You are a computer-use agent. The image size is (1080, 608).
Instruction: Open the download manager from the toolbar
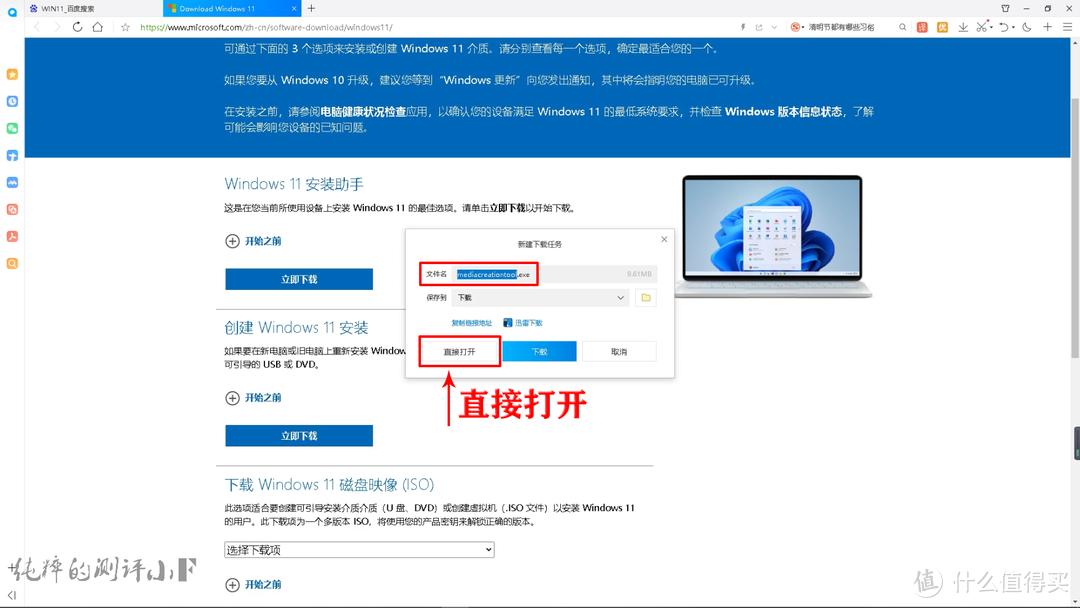(964, 27)
